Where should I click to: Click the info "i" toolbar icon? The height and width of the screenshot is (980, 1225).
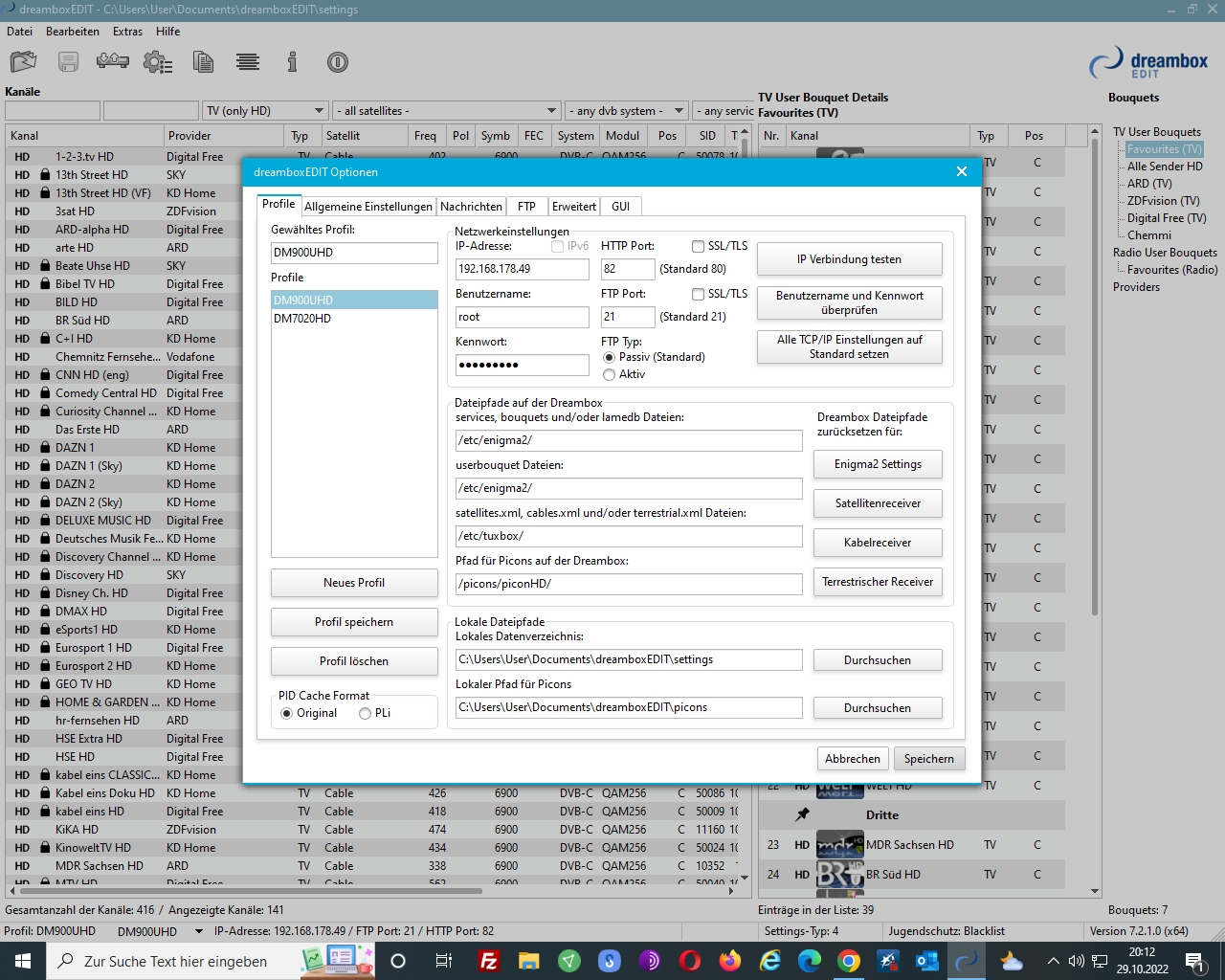tap(292, 62)
